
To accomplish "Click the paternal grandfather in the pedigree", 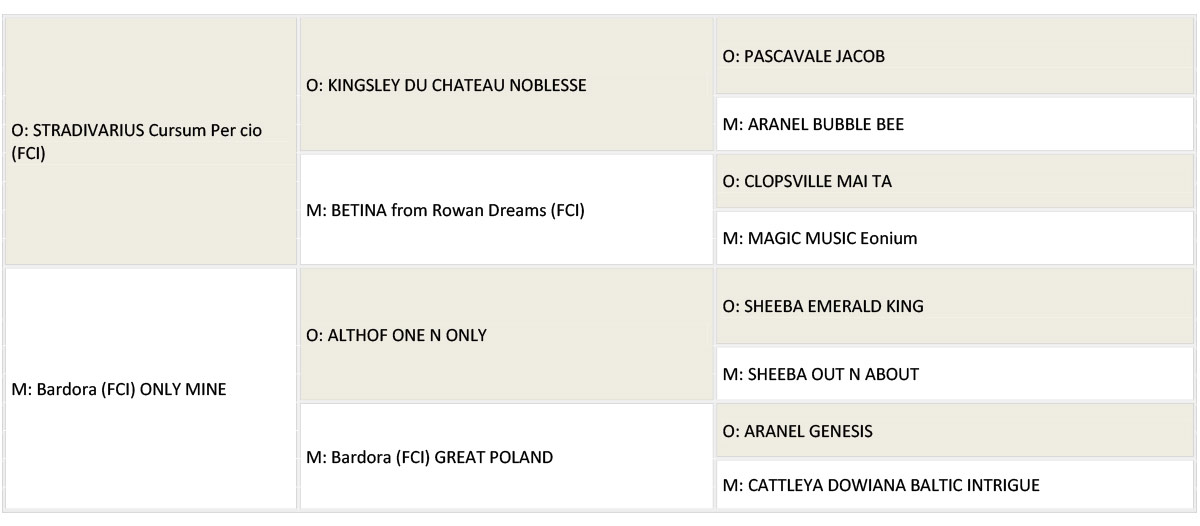I will [446, 85].
